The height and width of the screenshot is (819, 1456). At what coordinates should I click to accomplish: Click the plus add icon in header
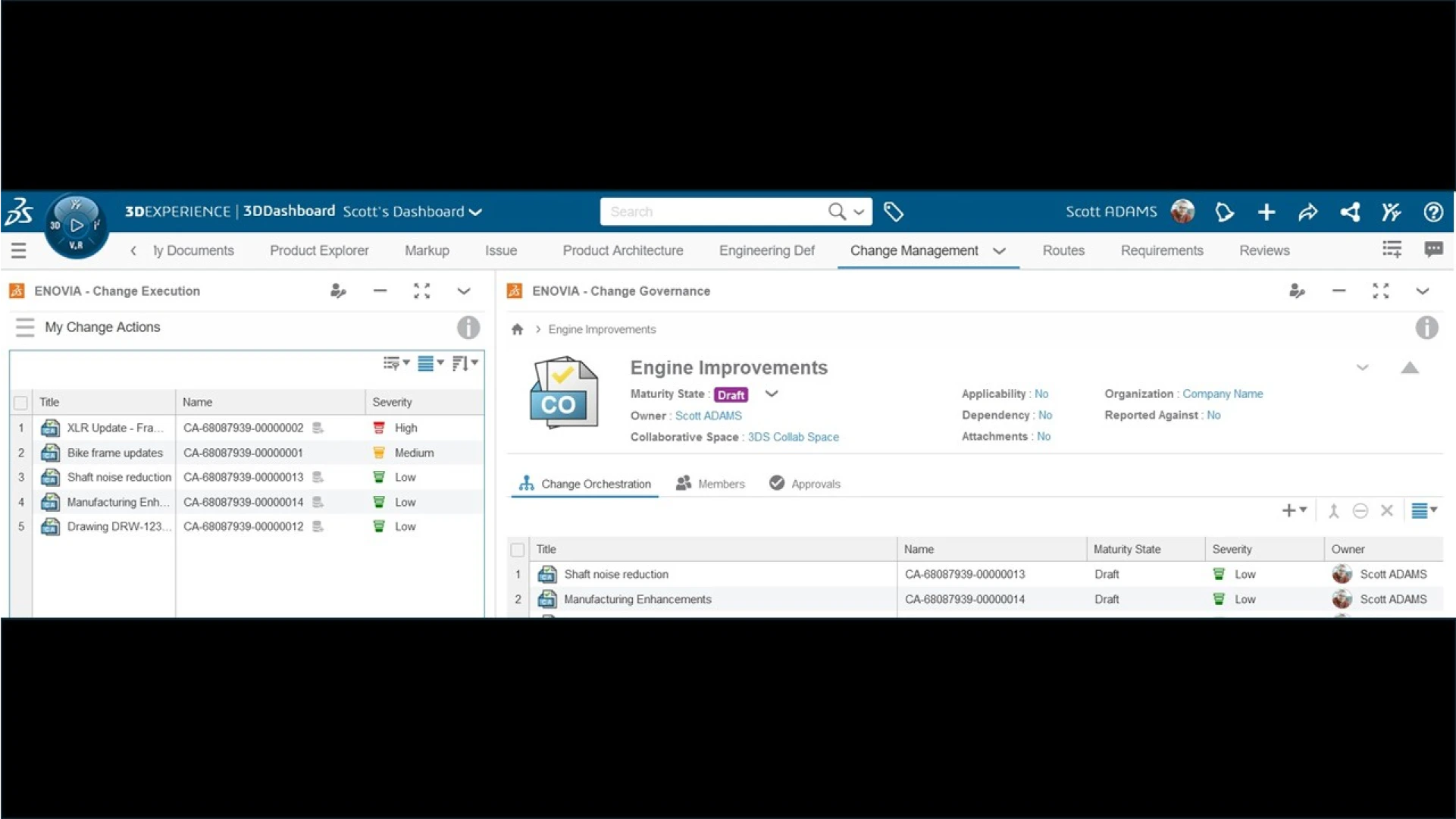pos(1267,212)
